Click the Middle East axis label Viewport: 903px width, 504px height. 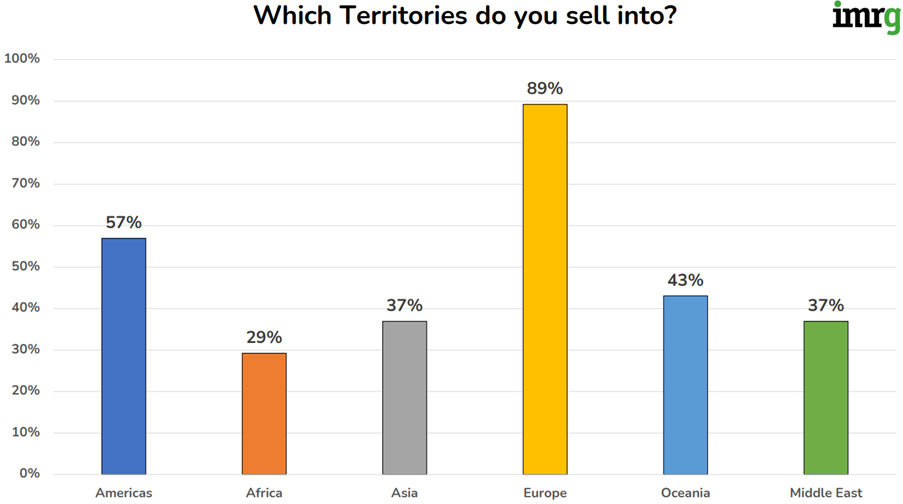coord(826,493)
